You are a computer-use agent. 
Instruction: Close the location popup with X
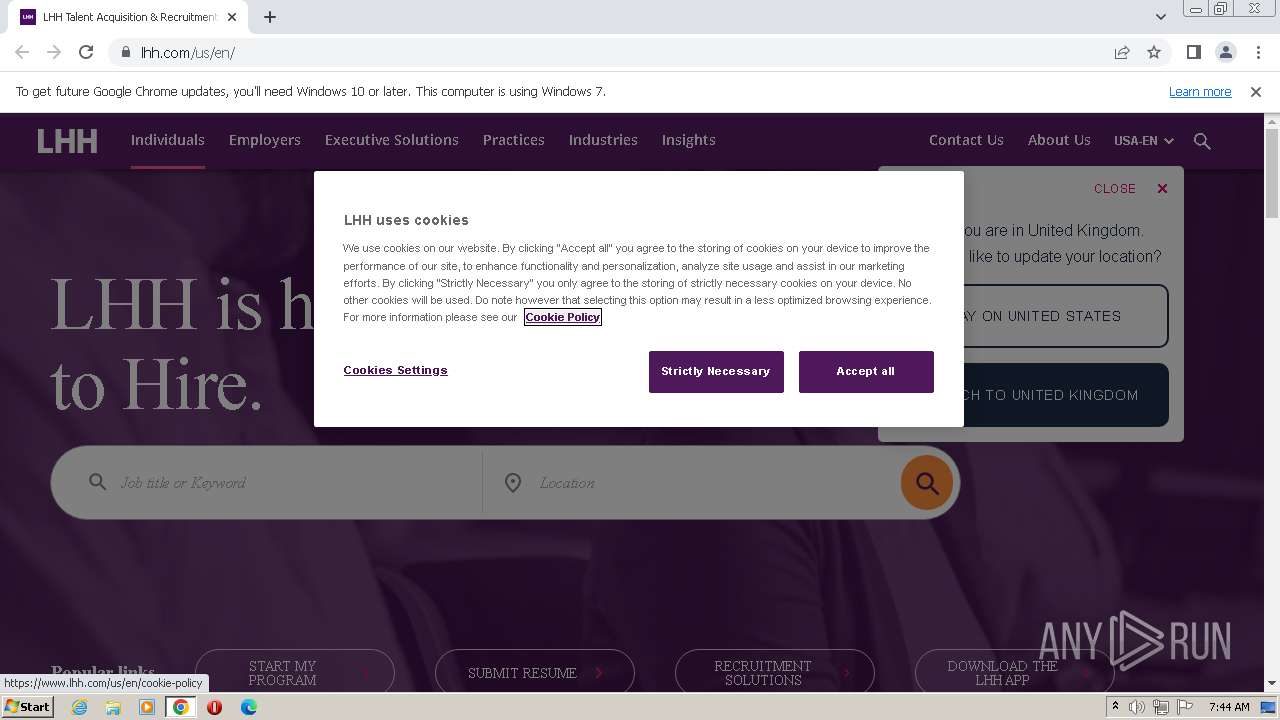[x=1162, y=188]
